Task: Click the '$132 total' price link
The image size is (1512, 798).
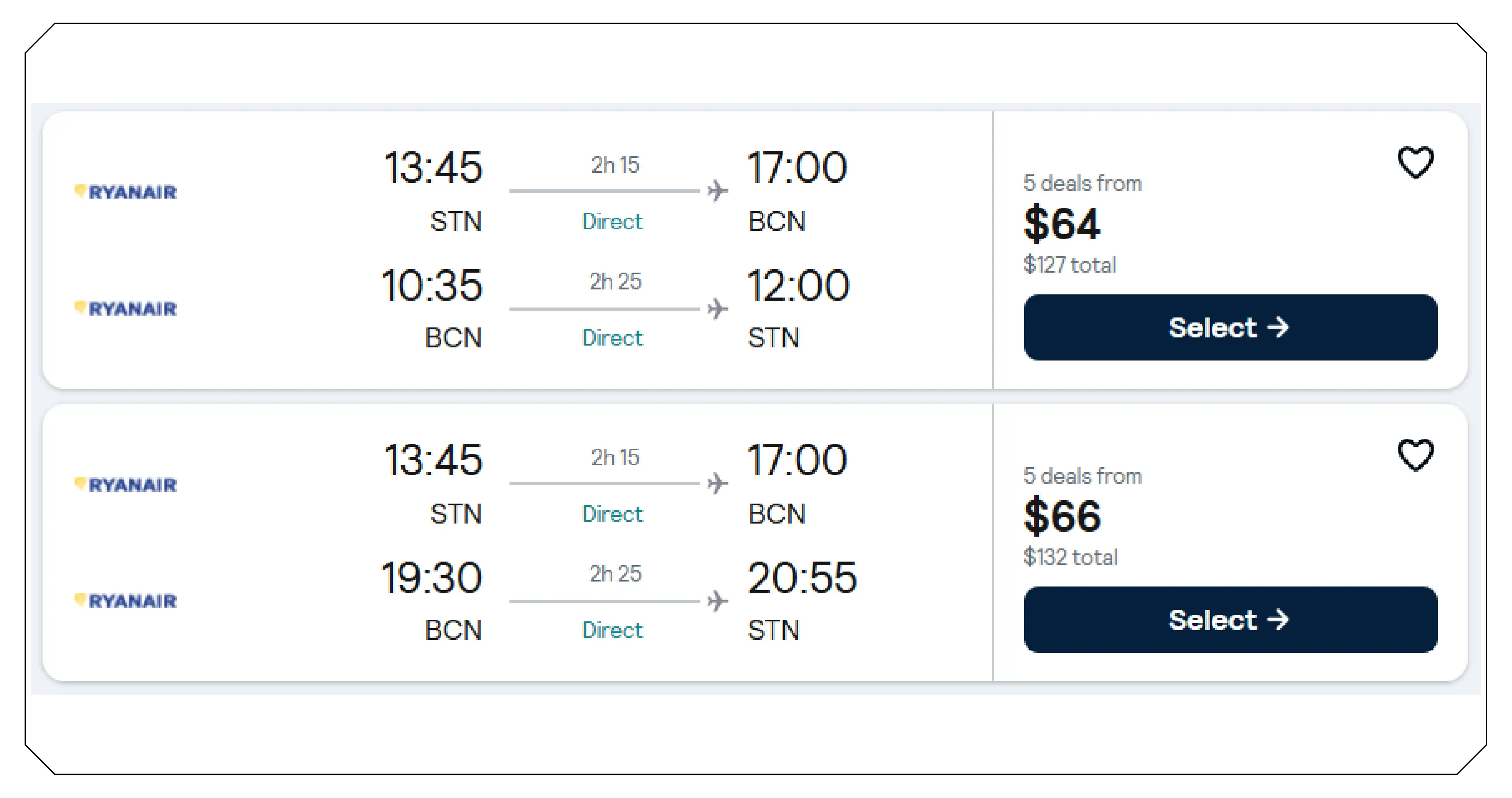Action: (1071, 557)
